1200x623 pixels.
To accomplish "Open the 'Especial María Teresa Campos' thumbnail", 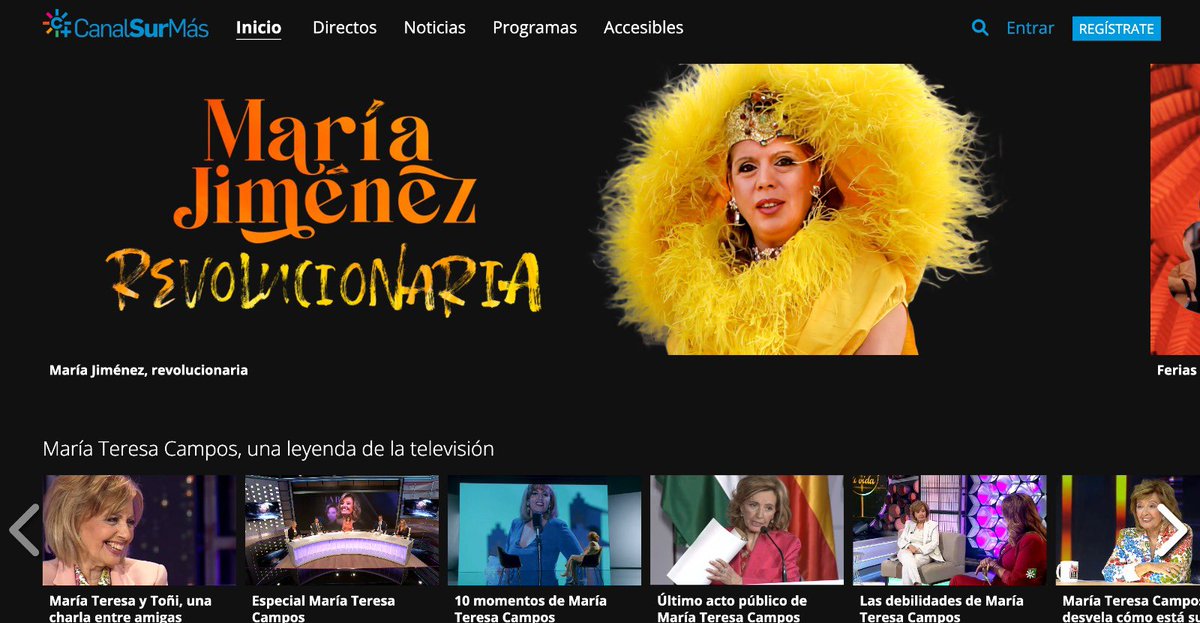I will point(342,530).
